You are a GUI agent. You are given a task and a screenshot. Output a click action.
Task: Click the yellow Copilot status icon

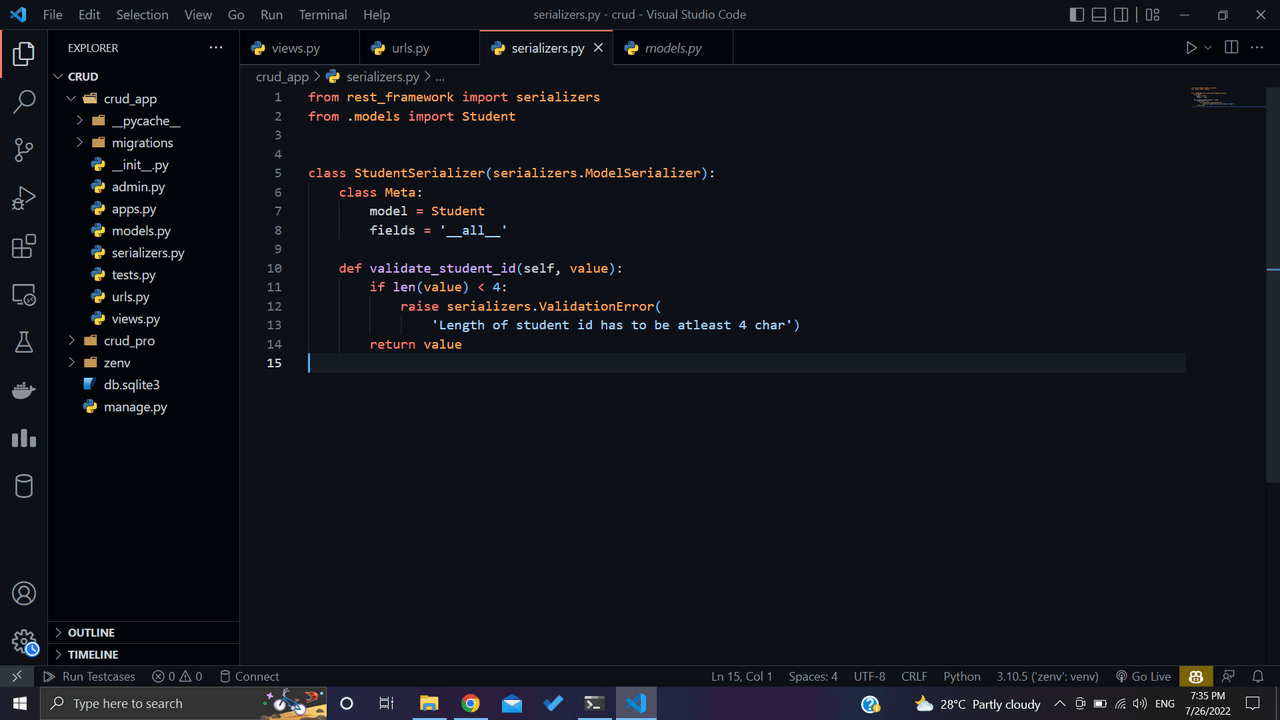coord(1195,677)
